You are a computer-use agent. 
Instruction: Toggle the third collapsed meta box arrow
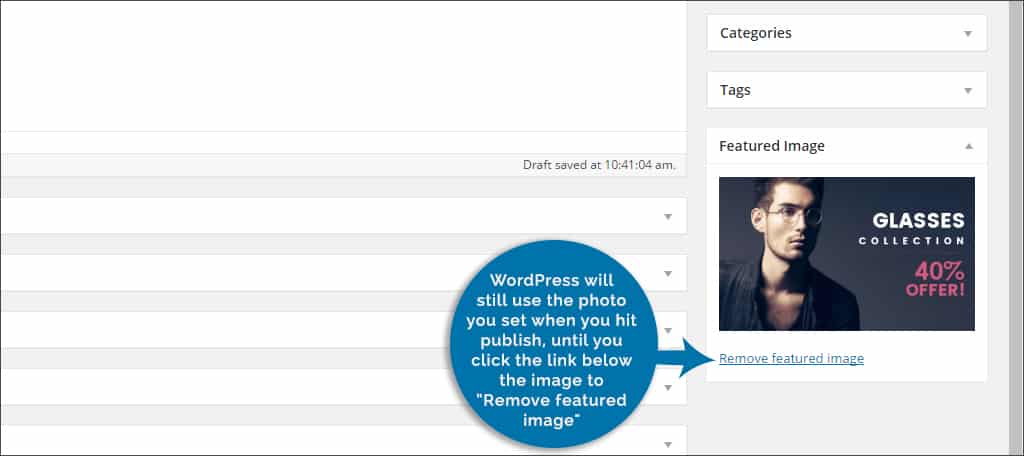point(667,330)
